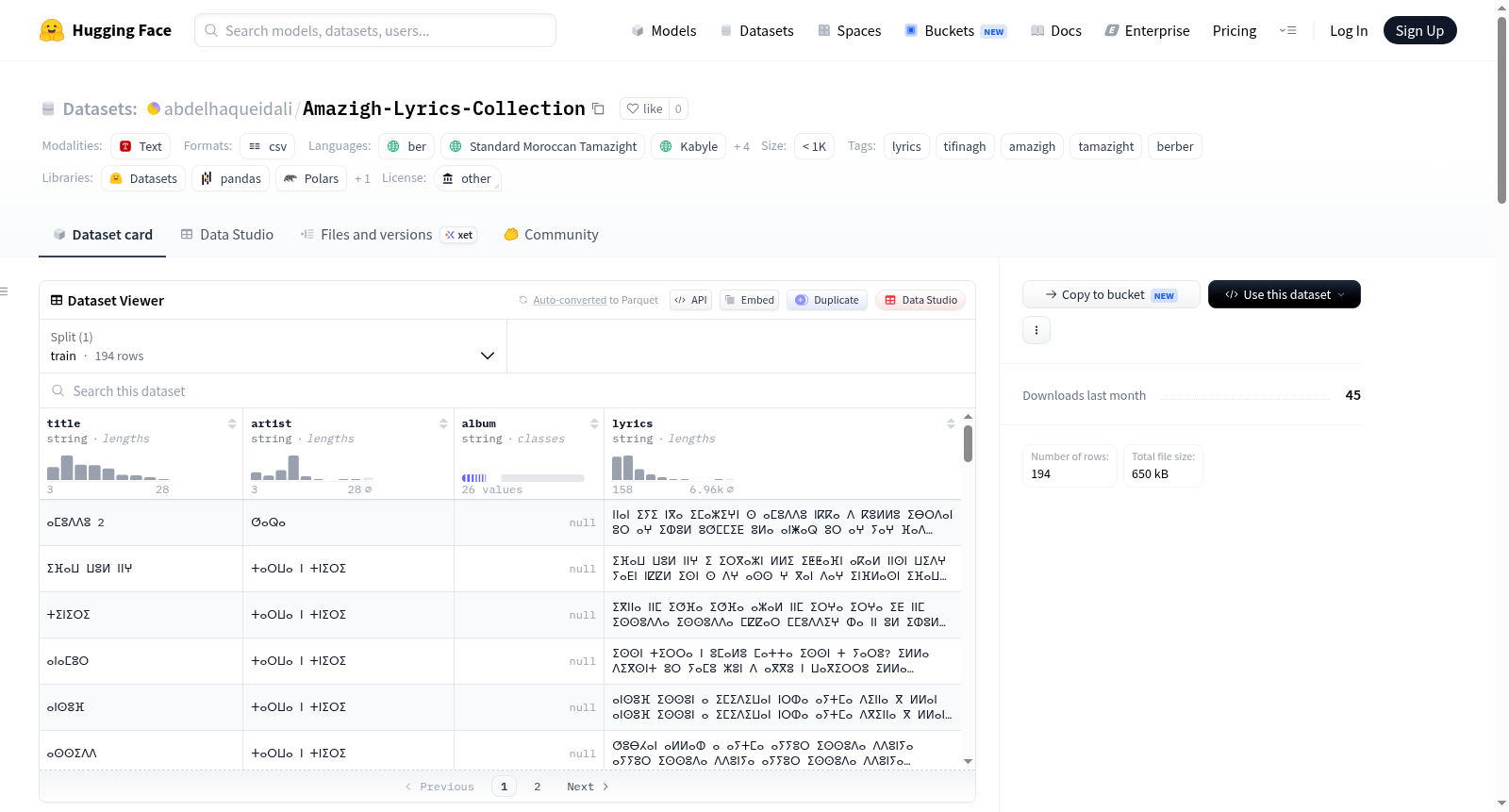Select the berber tag
Viewport: 1509px width, 812px height.
1175,146
